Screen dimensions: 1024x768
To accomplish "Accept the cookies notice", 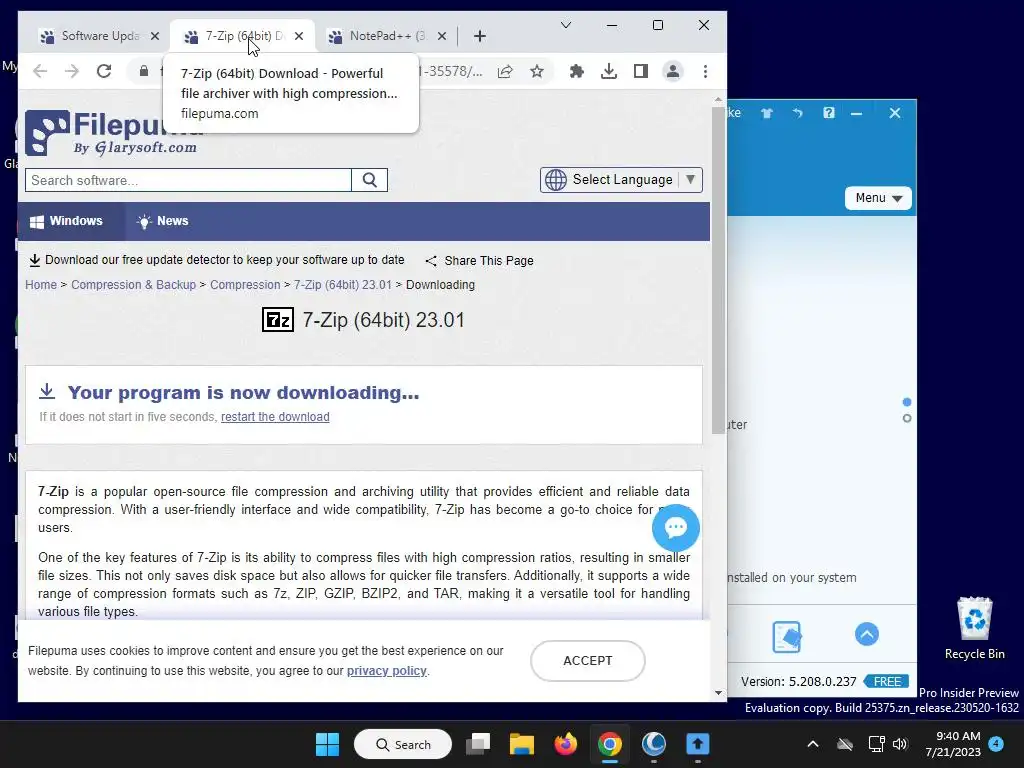I will 588,661.
